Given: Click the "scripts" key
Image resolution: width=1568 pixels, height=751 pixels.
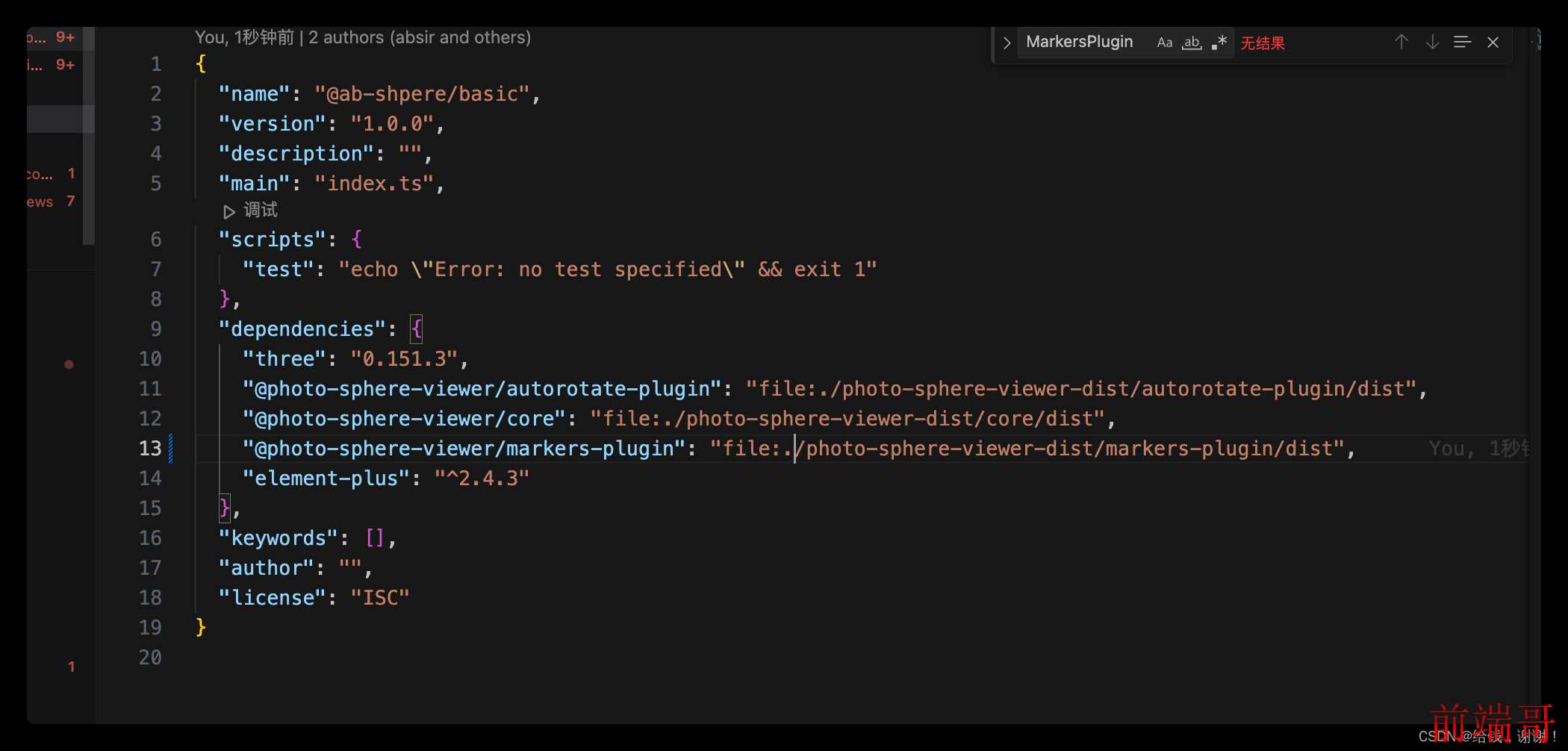Looking at the screenshot, I should [272, 240].
